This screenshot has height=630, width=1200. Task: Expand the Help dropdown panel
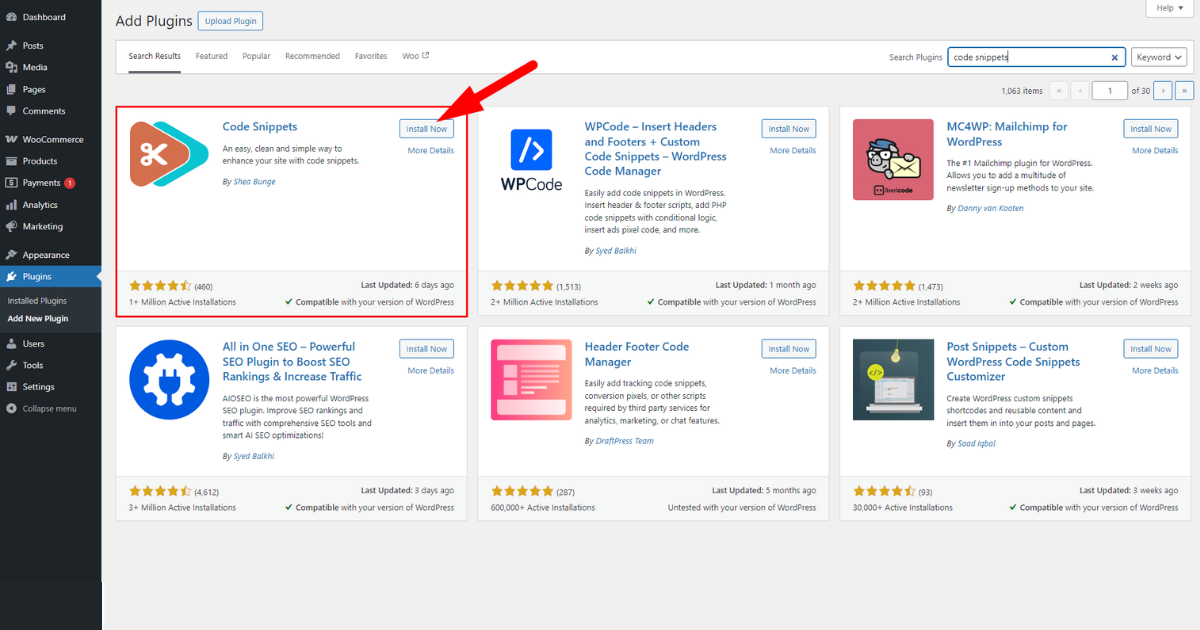(1171, 8)
